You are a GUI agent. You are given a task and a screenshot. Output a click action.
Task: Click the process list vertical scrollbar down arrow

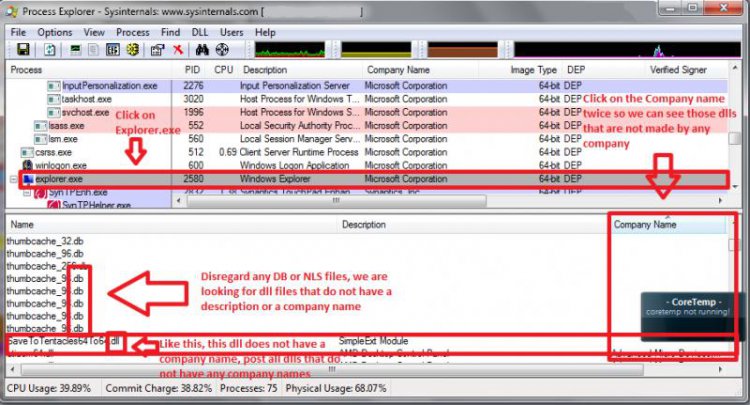tap(735, 187)
